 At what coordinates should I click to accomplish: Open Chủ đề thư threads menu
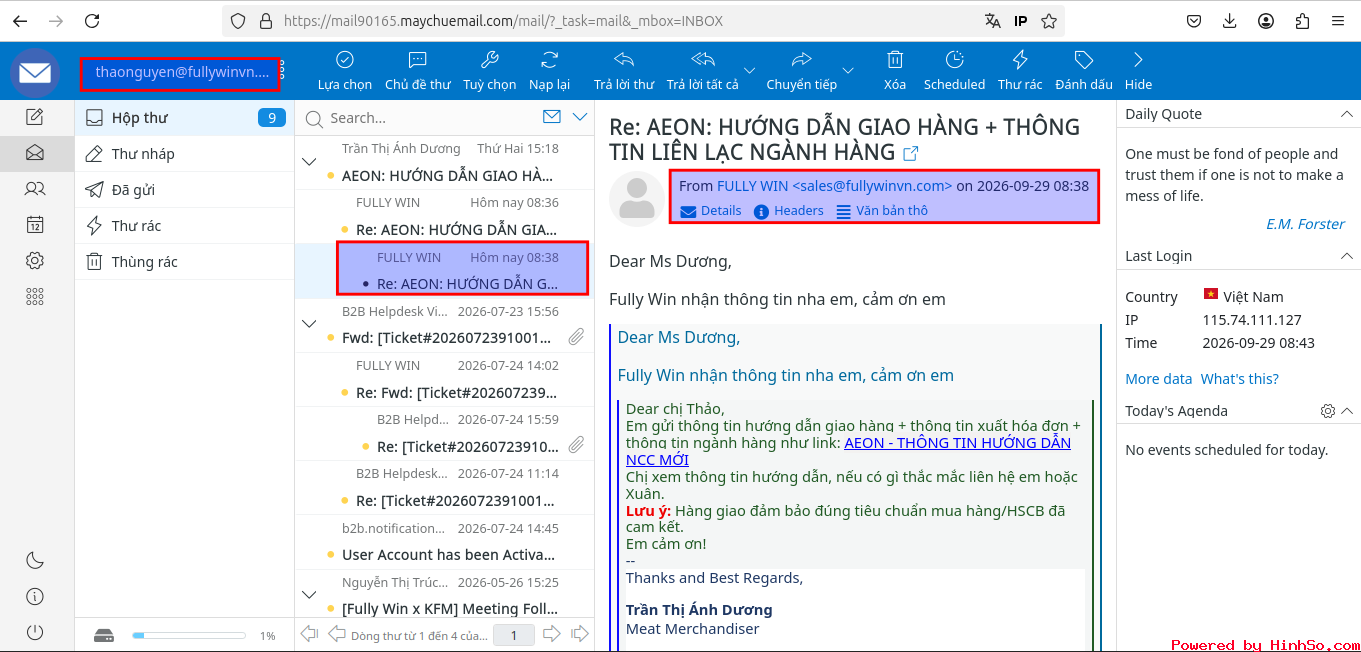[418, 71]
